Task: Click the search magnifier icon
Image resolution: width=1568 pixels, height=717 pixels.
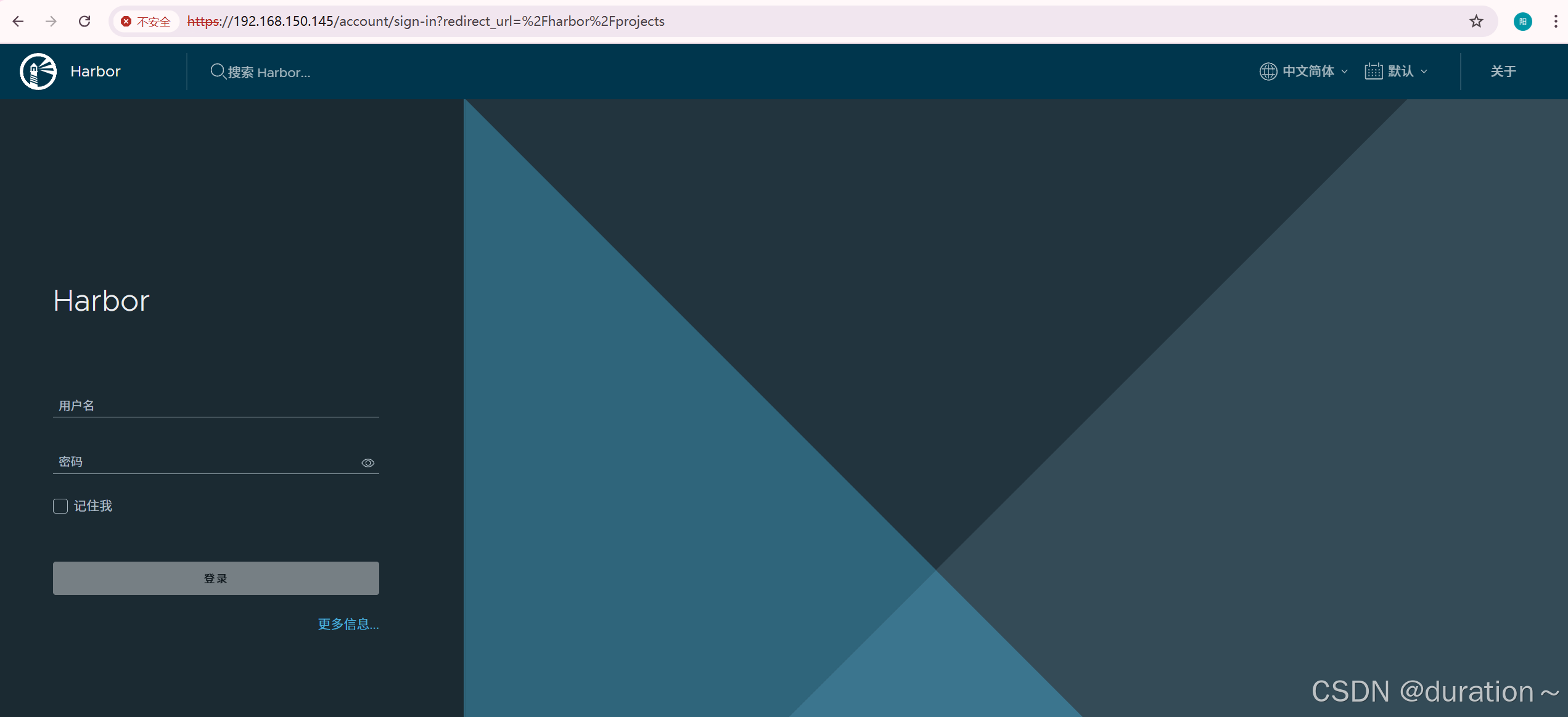Action: tap(218, 72)
